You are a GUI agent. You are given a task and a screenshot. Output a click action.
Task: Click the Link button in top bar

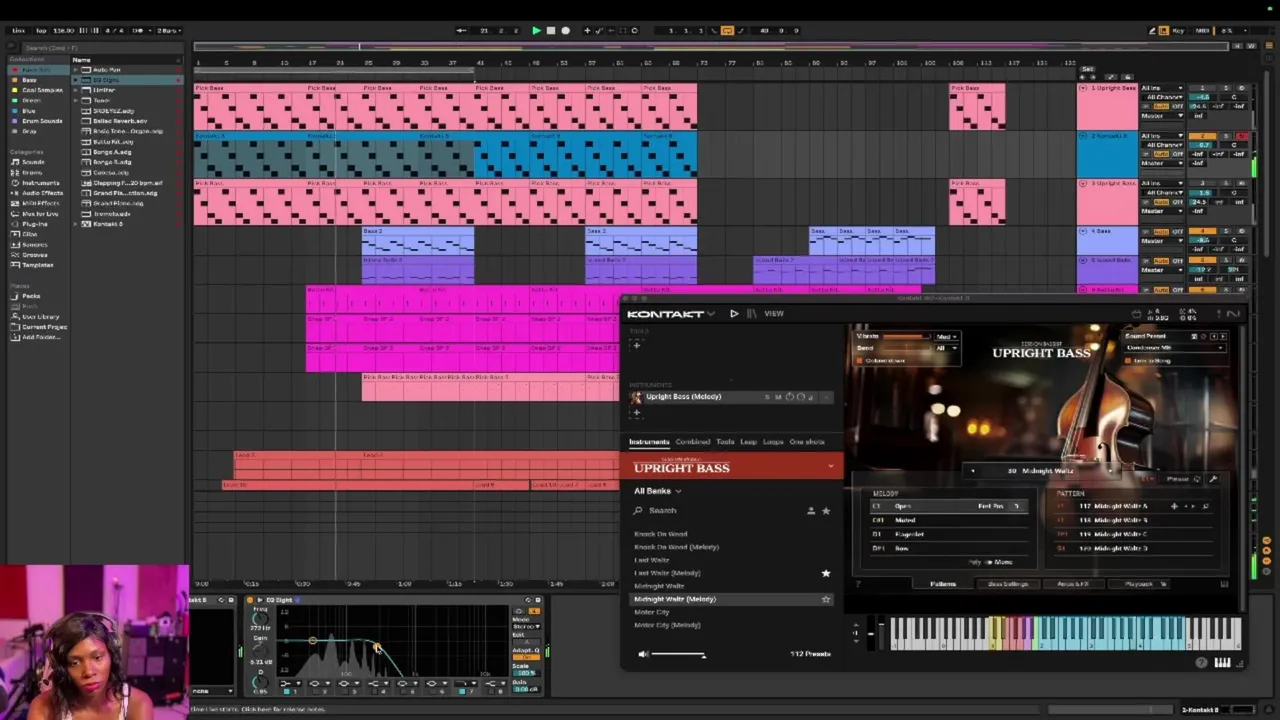tap(18, 31)
